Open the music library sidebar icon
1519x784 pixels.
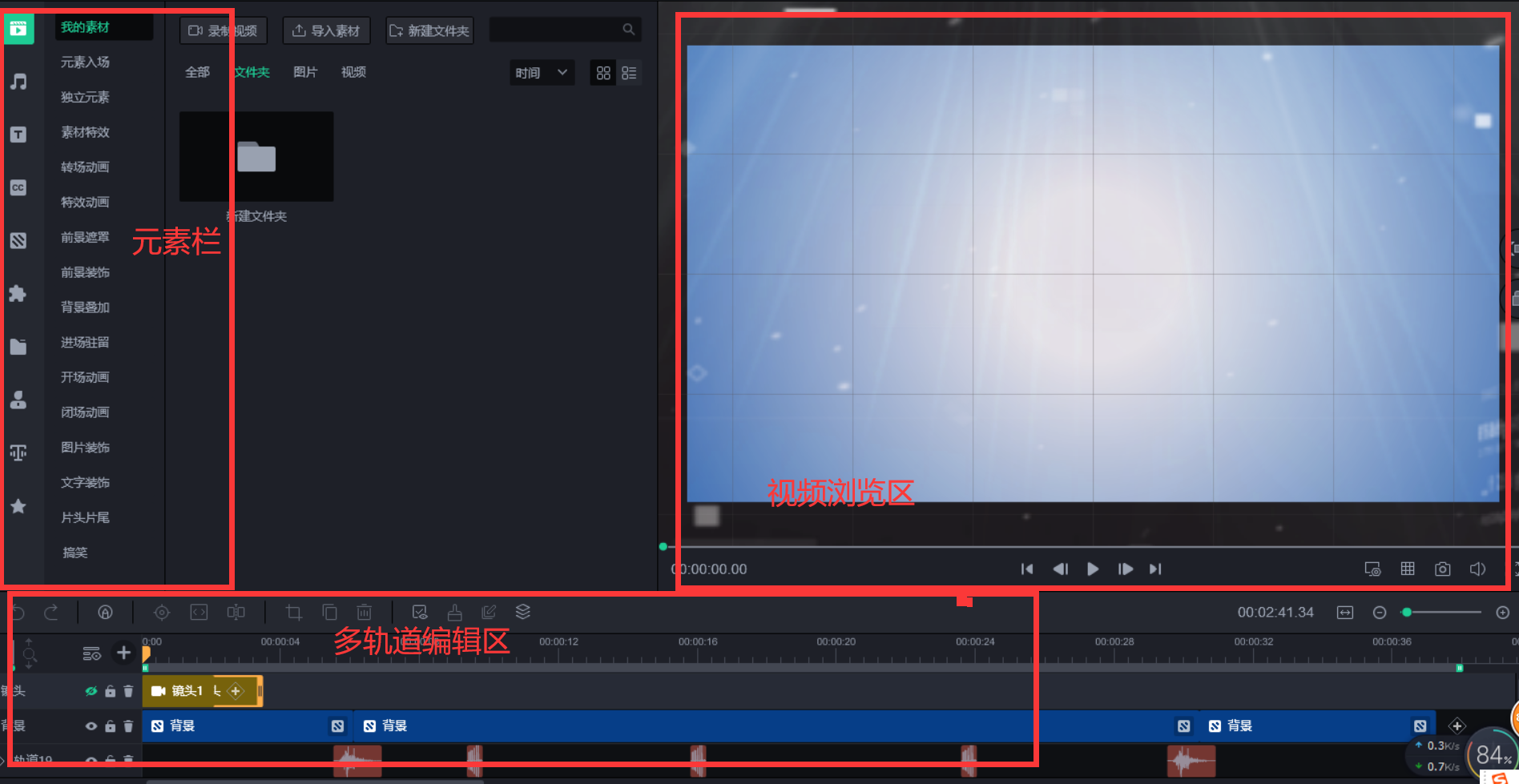(x=18, y=82)
